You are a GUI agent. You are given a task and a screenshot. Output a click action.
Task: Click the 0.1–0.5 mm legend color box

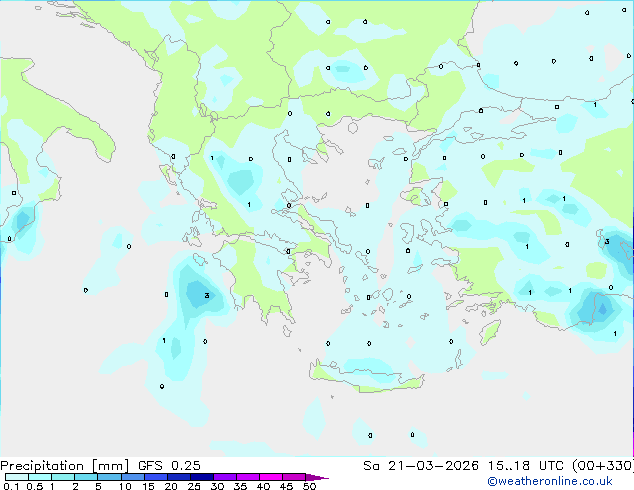point(17,477)
